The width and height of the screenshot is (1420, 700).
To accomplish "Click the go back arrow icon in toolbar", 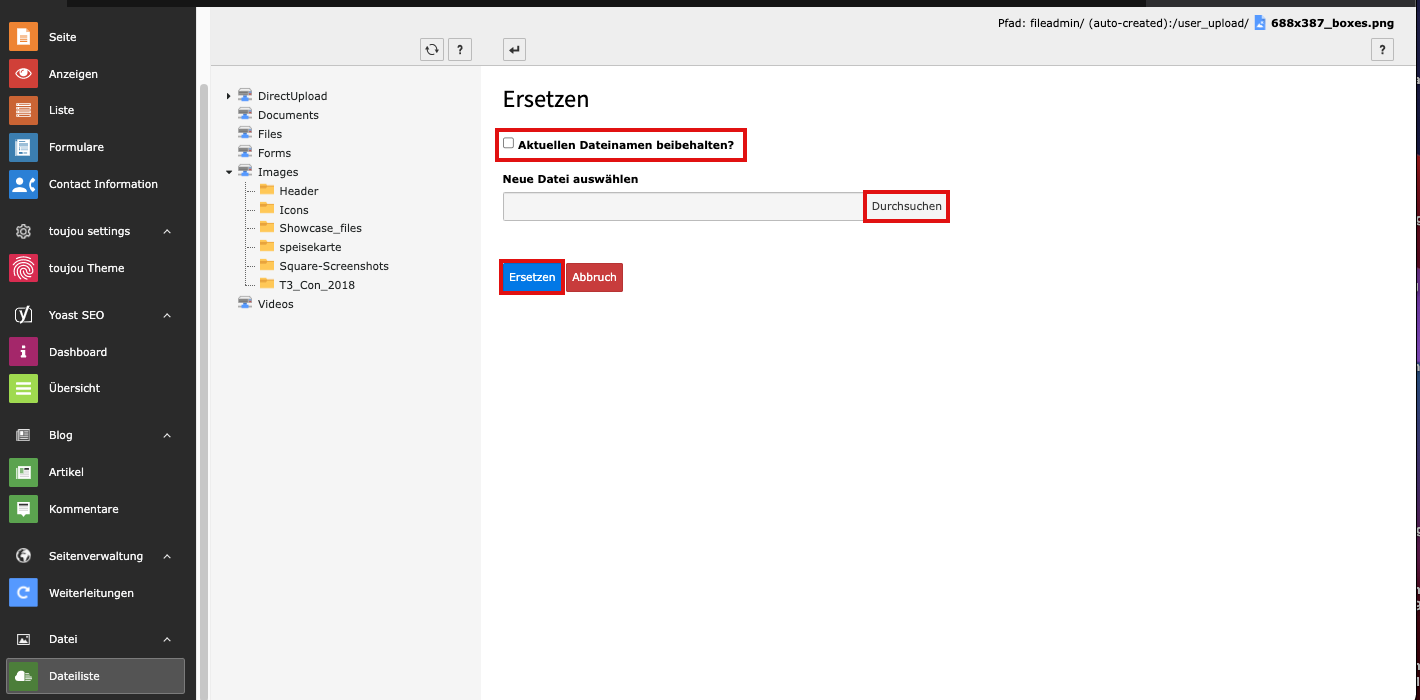I will 514,50.
